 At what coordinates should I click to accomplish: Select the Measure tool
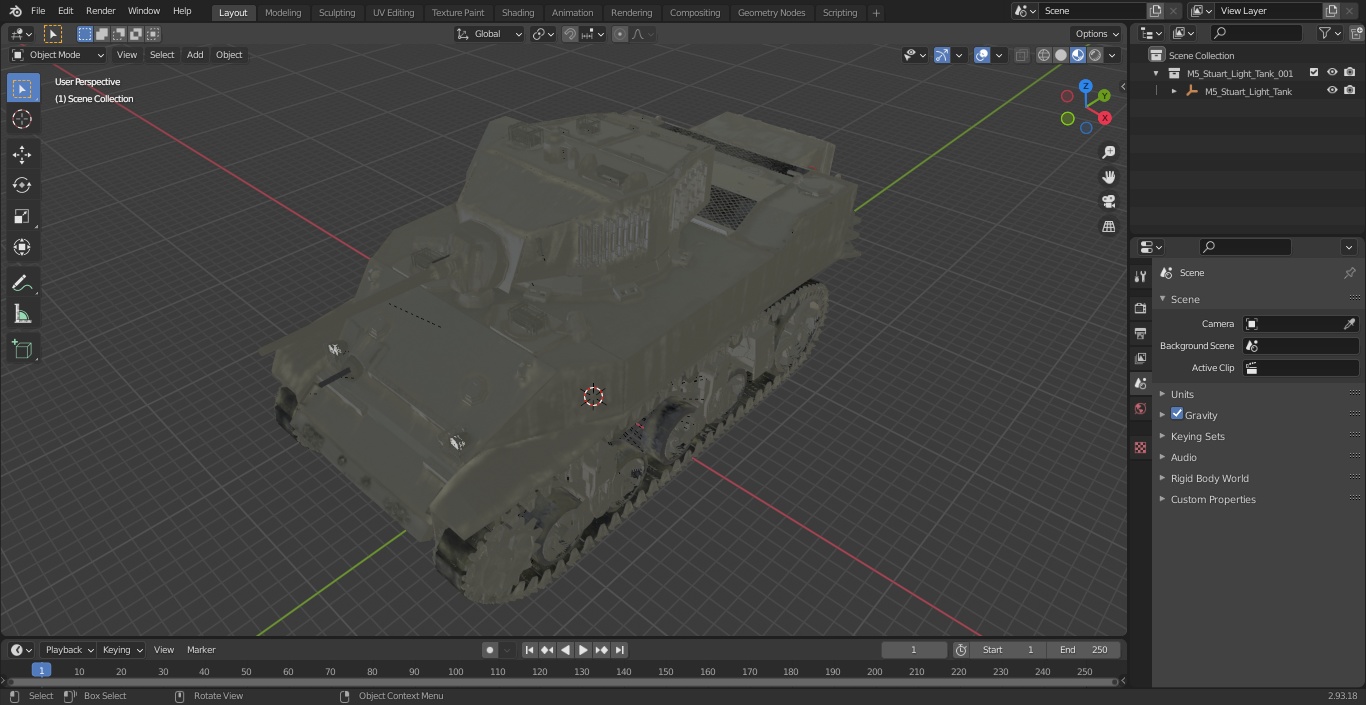[22, 314]
